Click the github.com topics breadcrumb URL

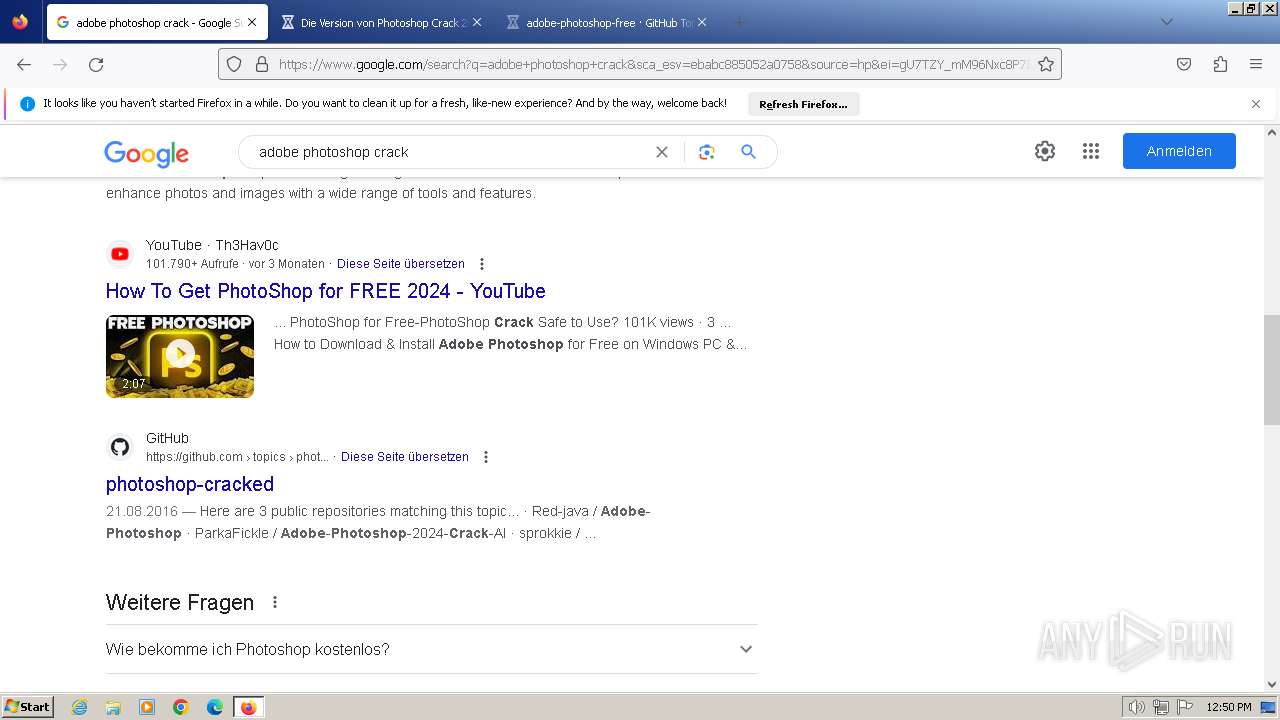237,457
